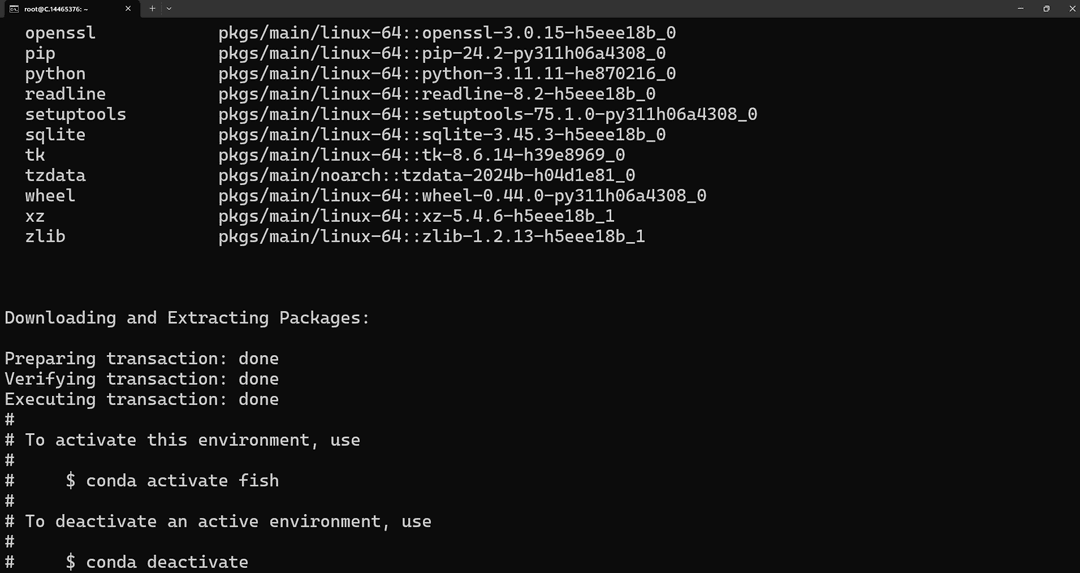Viewport: 1080px width, 573px height.
Task: Click the 'Executing transaction: done' line
Action: tap(142, 399)
